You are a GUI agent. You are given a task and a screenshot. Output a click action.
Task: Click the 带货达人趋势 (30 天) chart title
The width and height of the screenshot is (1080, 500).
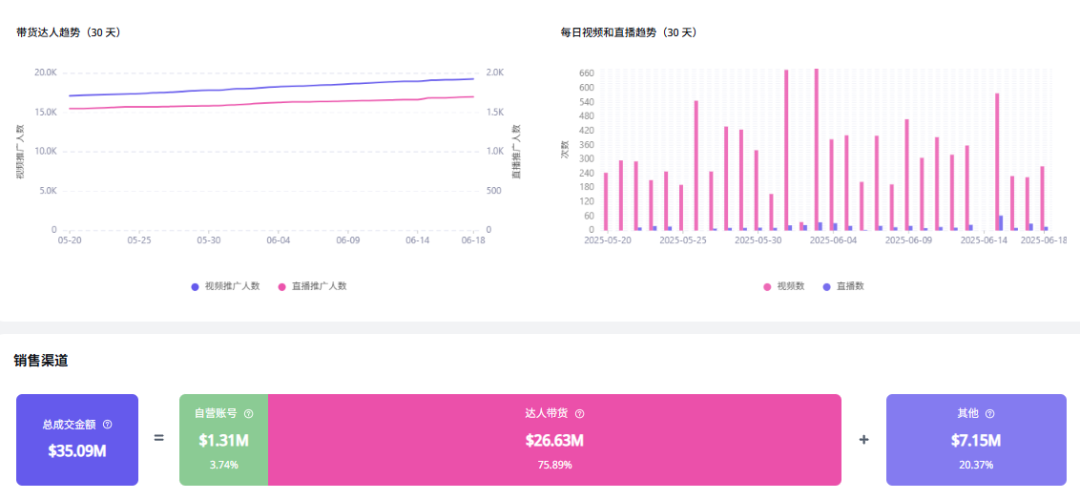69,32
